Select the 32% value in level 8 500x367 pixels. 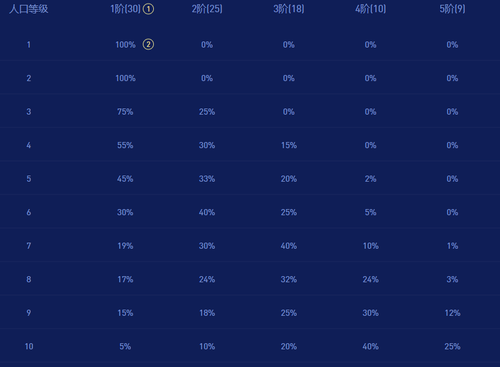[x=289, y=279]
